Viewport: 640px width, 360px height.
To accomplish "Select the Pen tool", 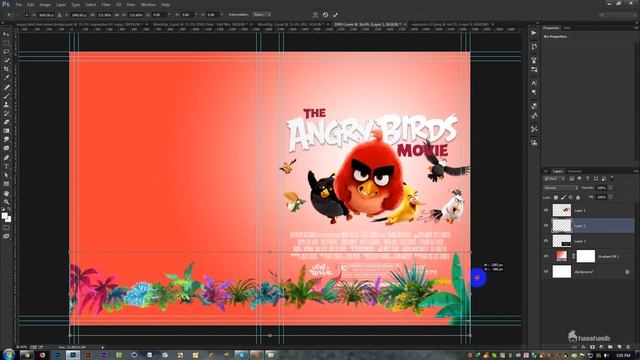I will (x=6, y=157).
